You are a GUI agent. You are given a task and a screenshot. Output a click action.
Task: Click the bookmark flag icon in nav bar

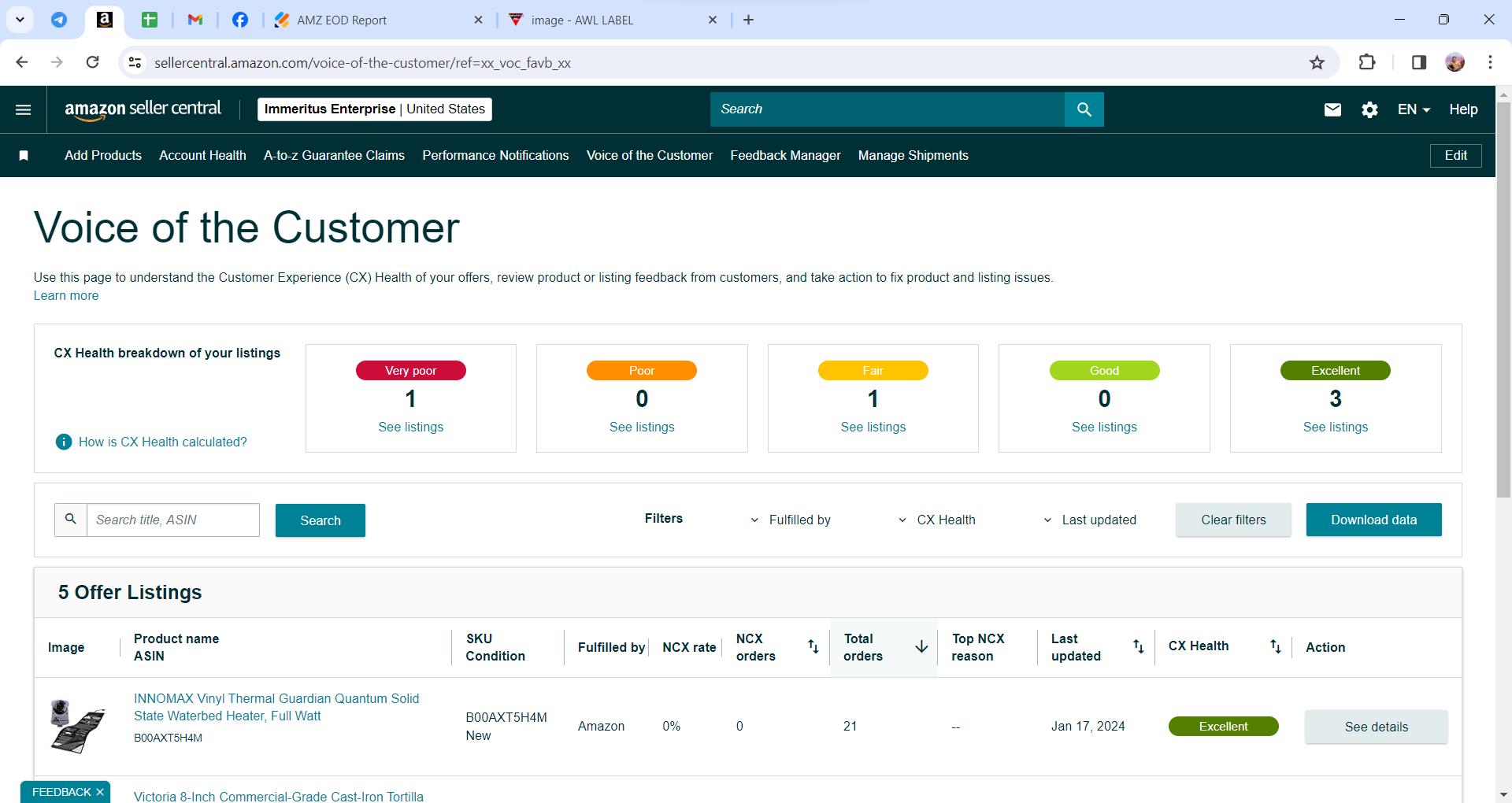click(x=24, y=156)
